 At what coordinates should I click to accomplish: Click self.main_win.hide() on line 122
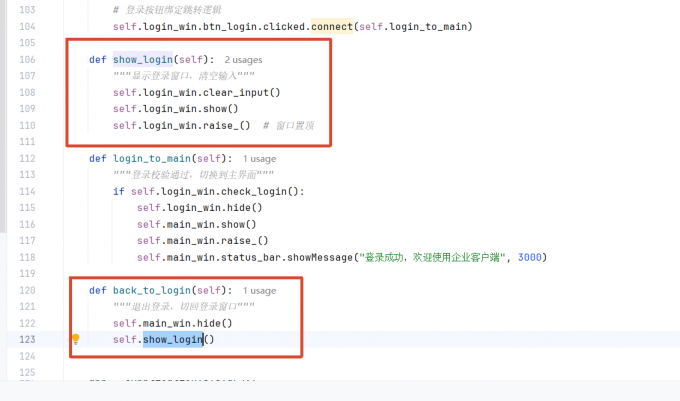173,323
